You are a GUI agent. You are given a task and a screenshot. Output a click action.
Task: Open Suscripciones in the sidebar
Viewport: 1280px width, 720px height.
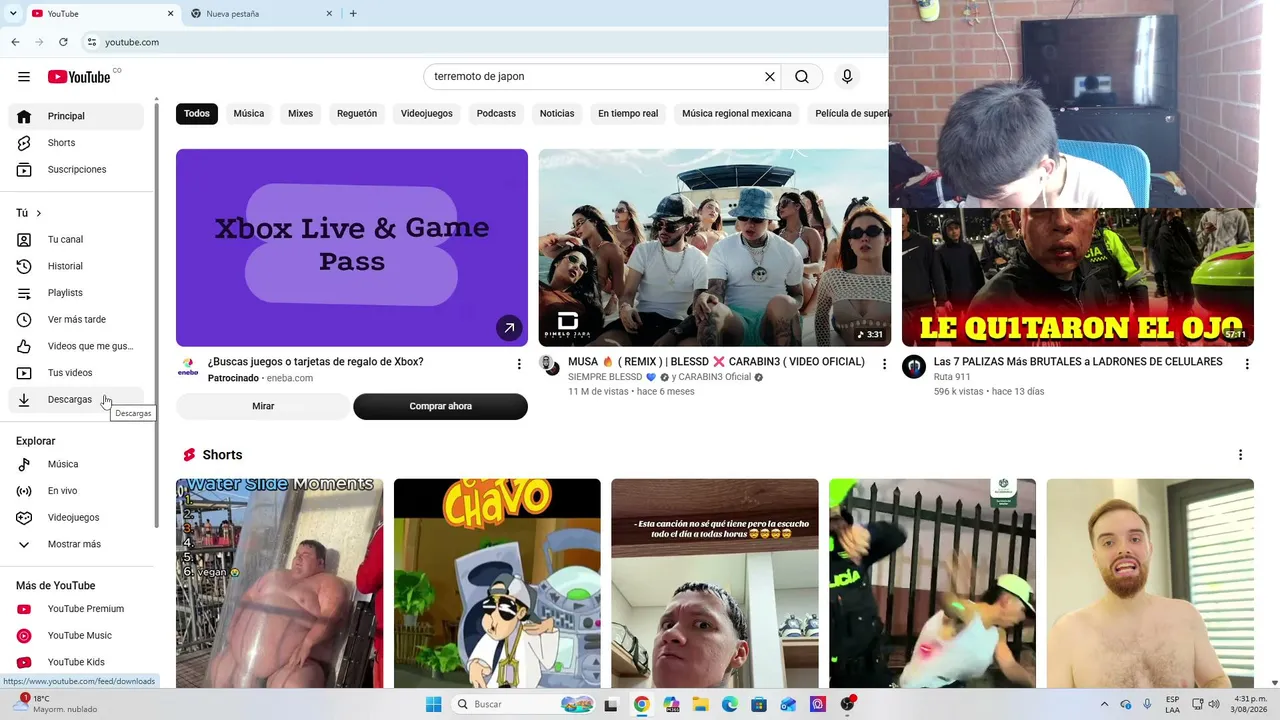pos(76,170)
